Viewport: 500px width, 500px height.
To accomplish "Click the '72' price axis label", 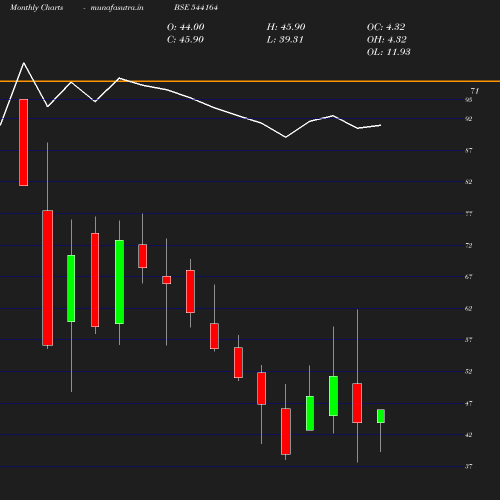I will [x=469, y=245].
